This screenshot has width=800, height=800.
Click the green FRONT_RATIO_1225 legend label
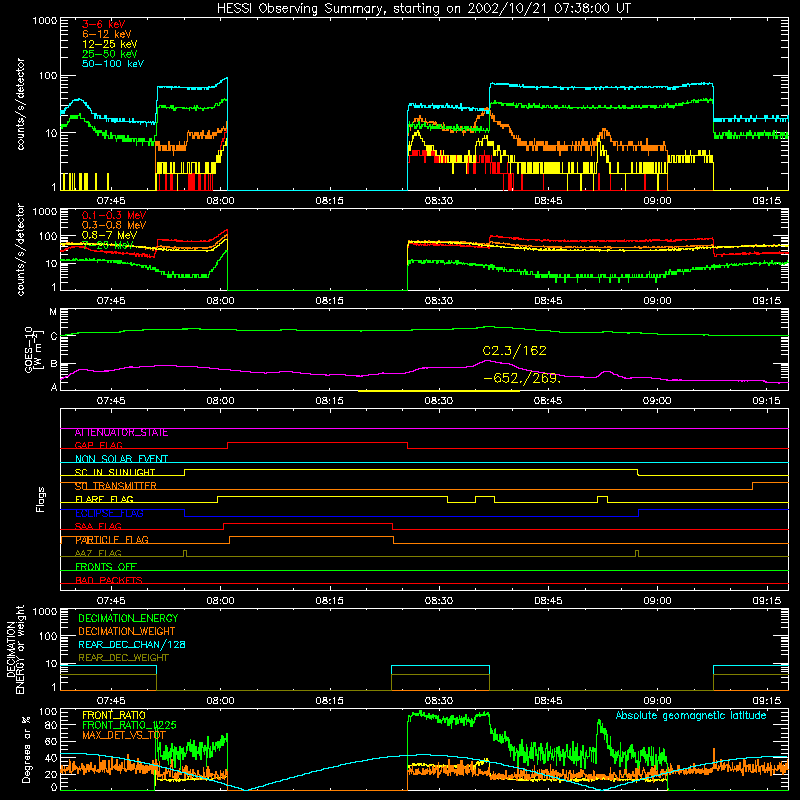tap(129, 725)
